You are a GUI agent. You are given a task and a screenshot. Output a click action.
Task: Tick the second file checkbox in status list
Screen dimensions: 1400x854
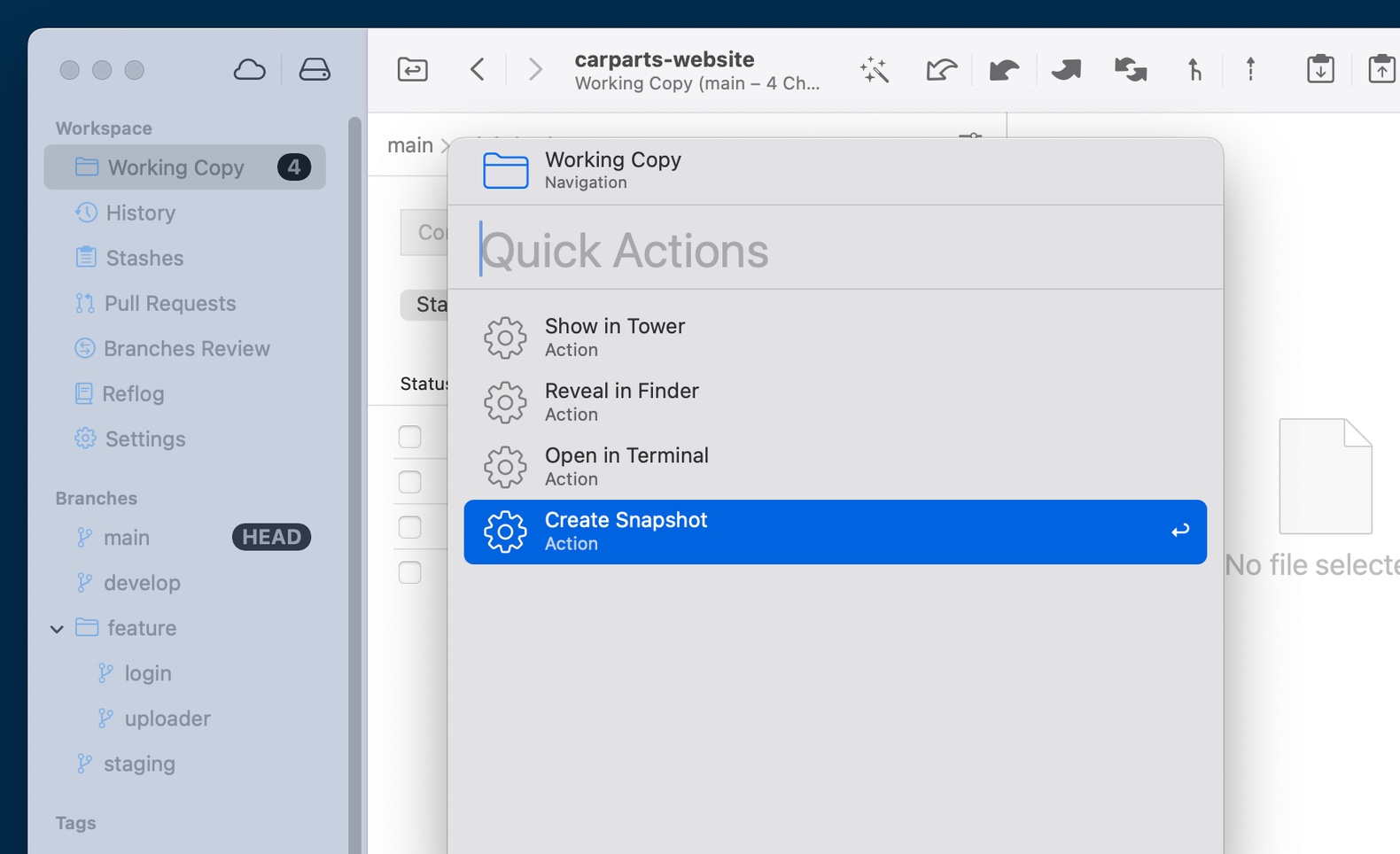(x=409, y=482)
